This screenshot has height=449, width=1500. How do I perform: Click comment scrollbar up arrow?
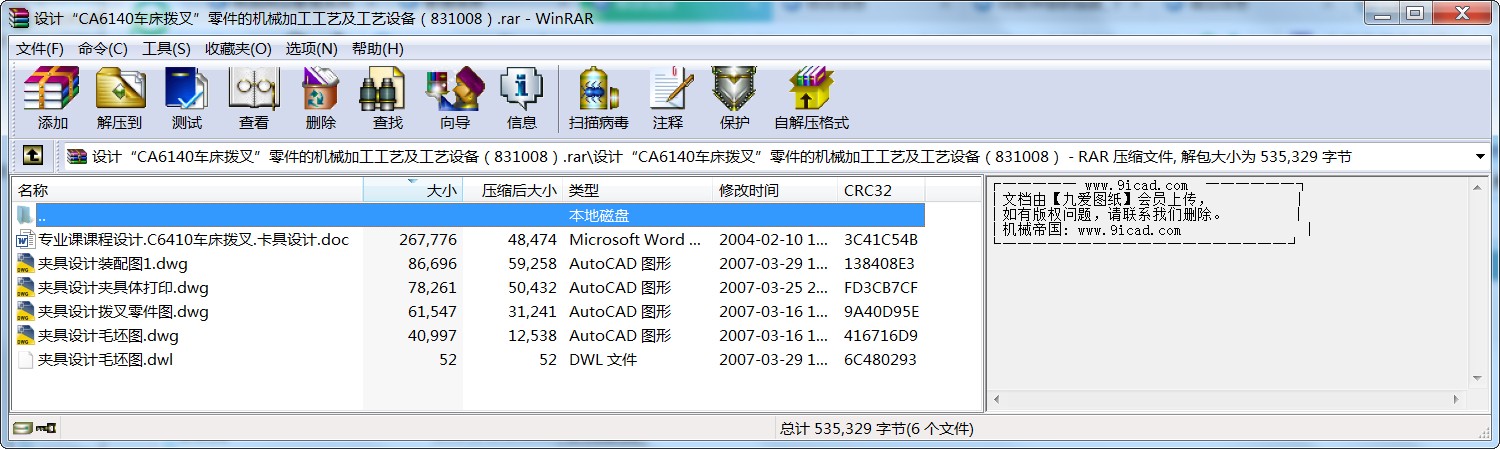pyautogui.click(x=1478, y=187)
